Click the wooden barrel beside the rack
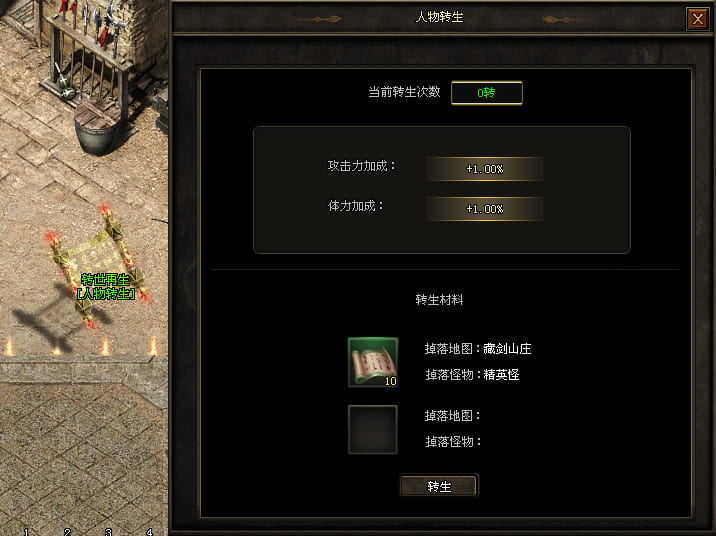Image resolution: width=716 pixels, height=536 pixels. pos(98,128)
